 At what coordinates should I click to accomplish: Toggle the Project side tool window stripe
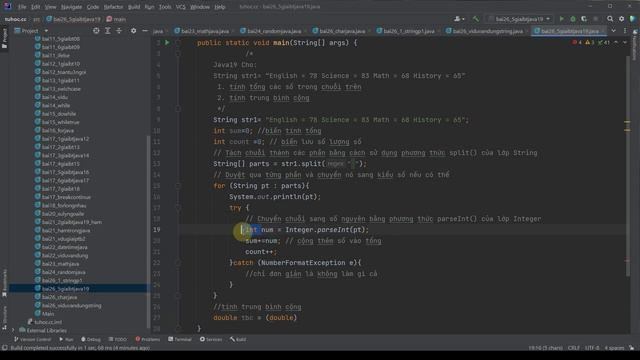(4, 38)
